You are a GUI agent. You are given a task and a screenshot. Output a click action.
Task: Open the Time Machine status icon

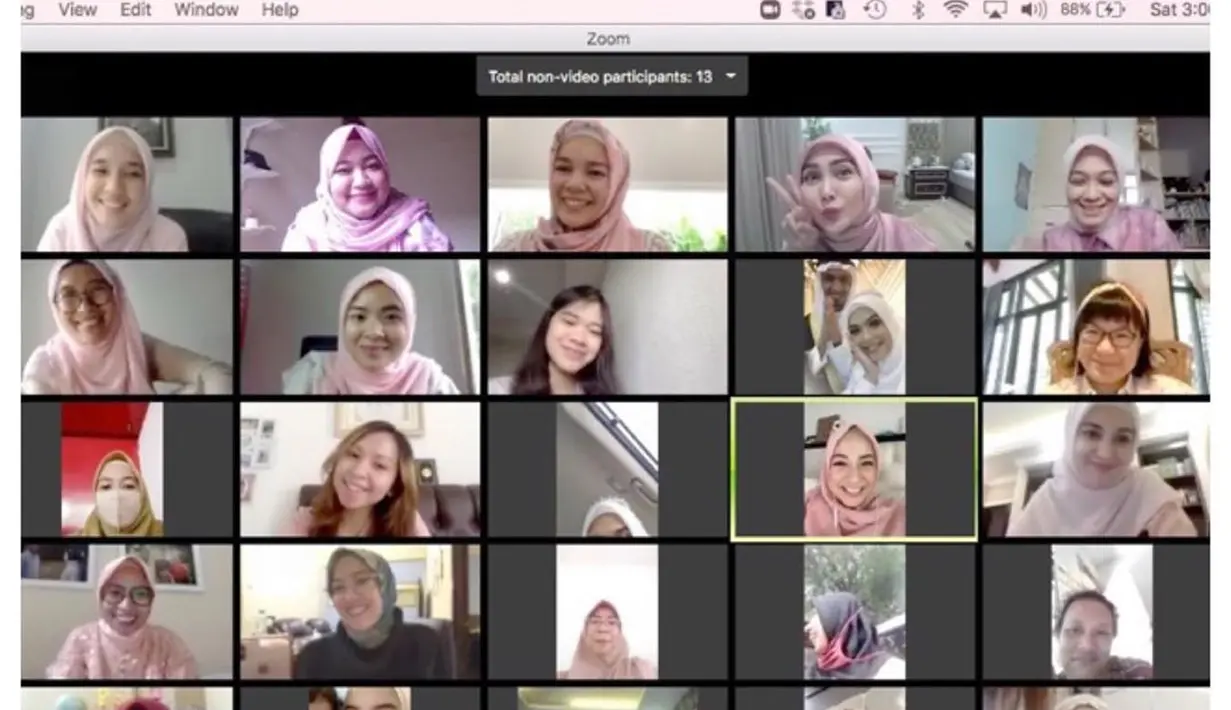click(x=875, y=10)
